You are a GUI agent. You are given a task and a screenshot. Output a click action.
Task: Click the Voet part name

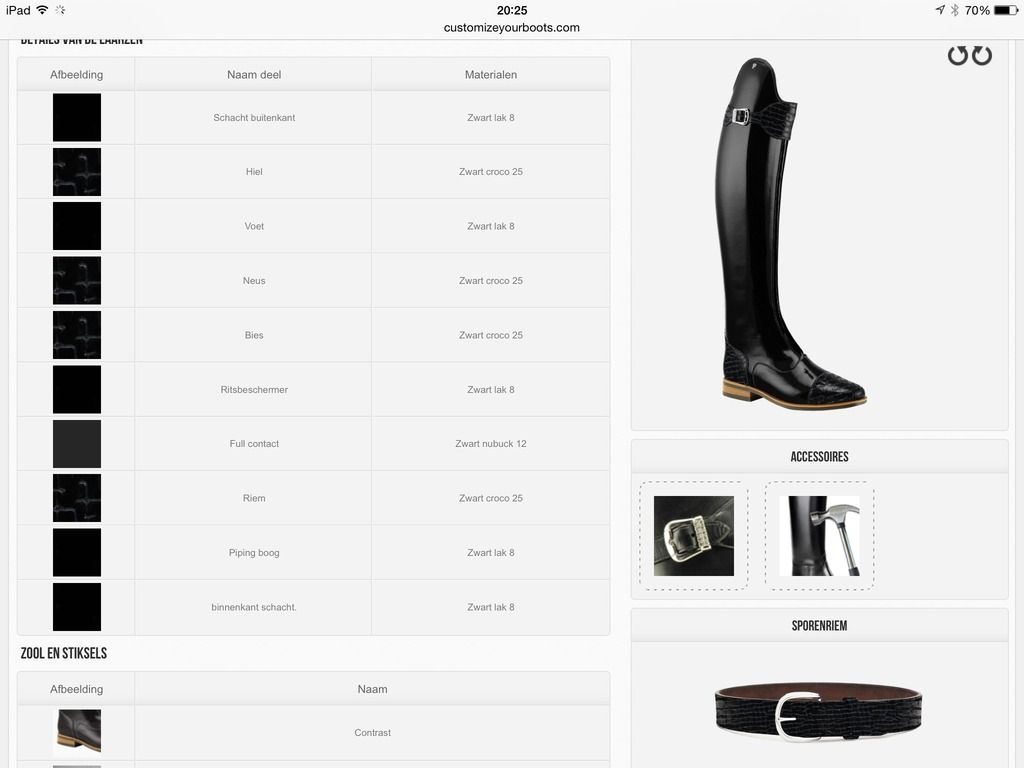point(254,226)
